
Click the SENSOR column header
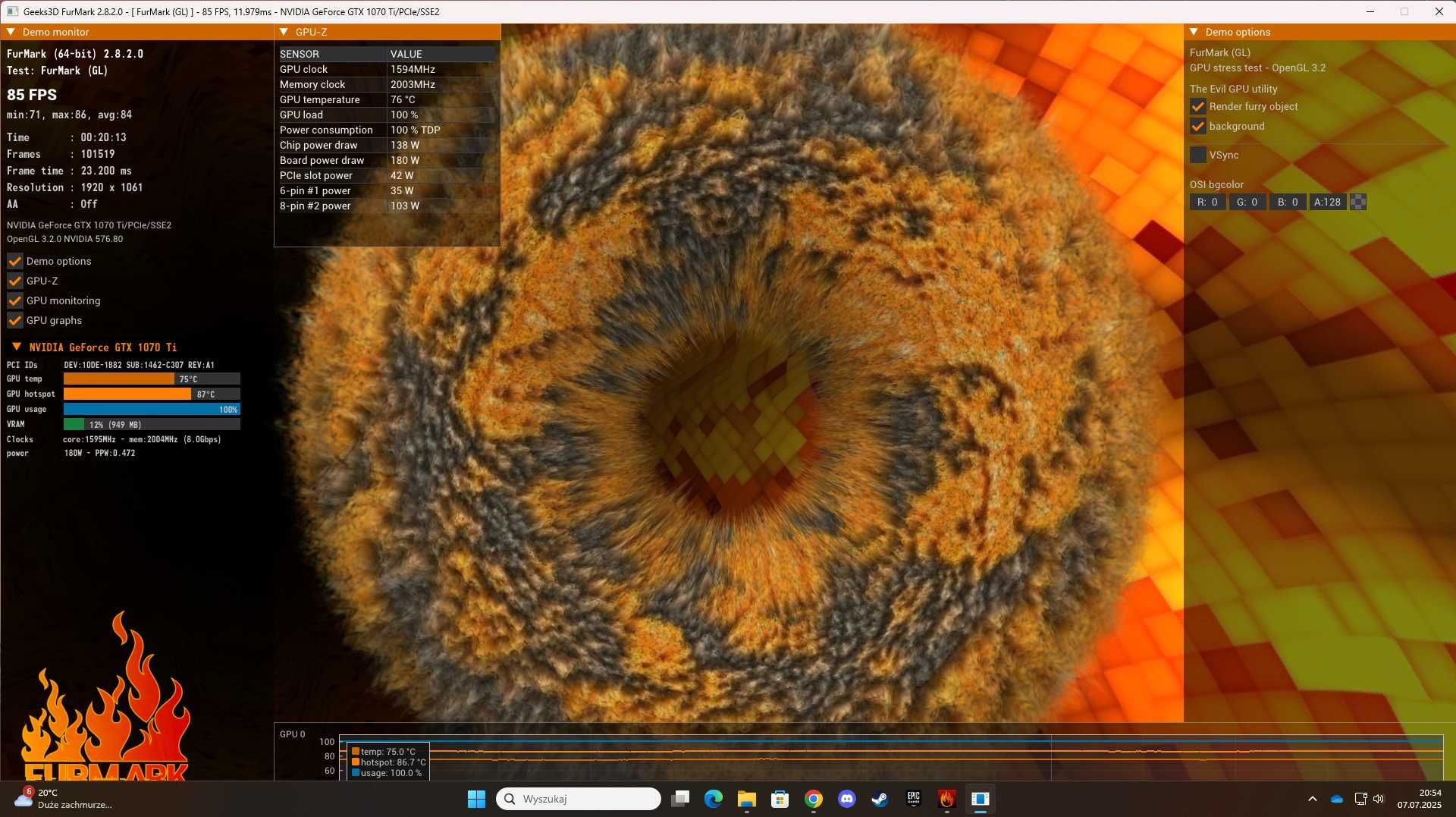pos(332,54)
